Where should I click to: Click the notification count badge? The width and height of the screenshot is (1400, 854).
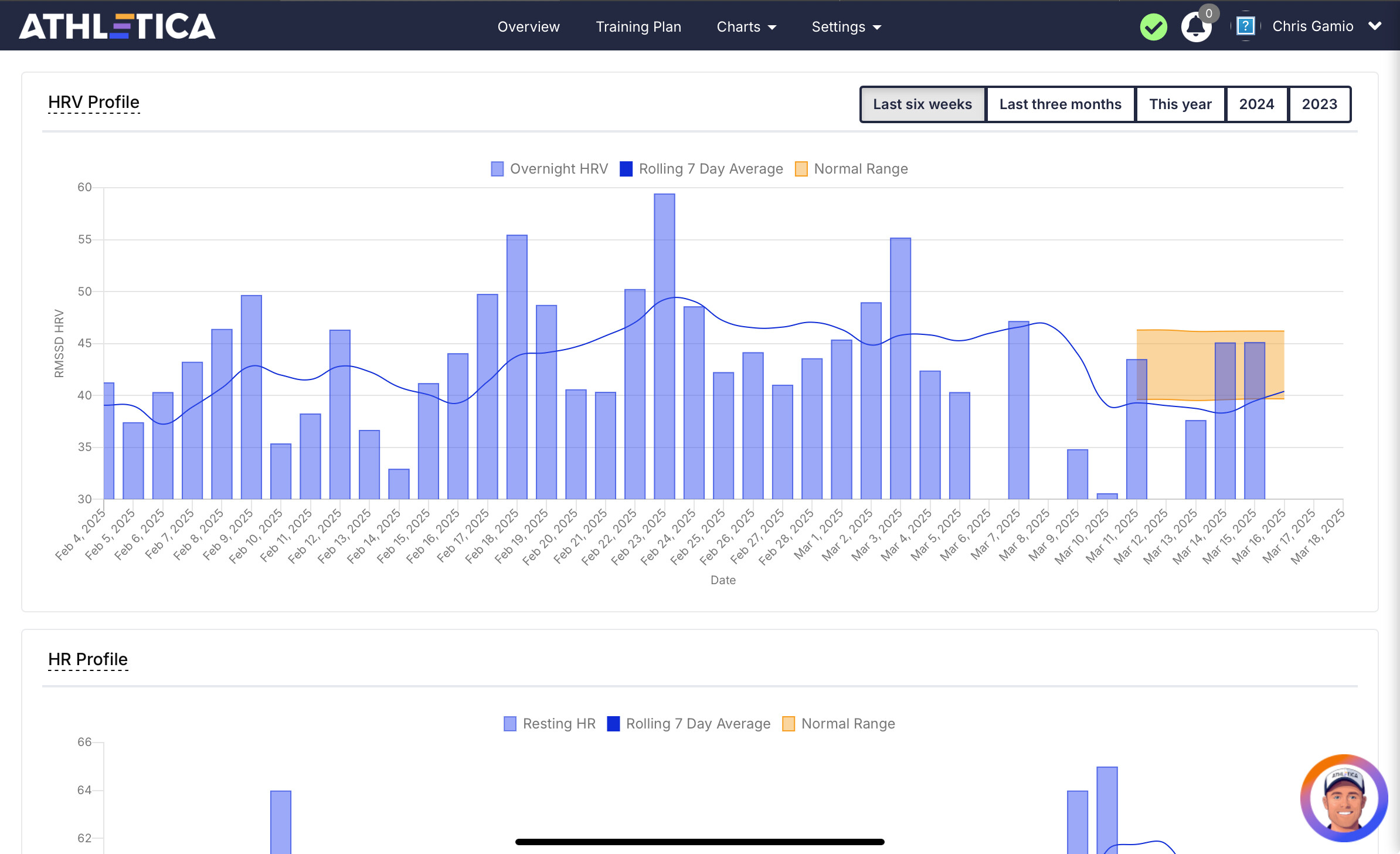click(1209, 13)
